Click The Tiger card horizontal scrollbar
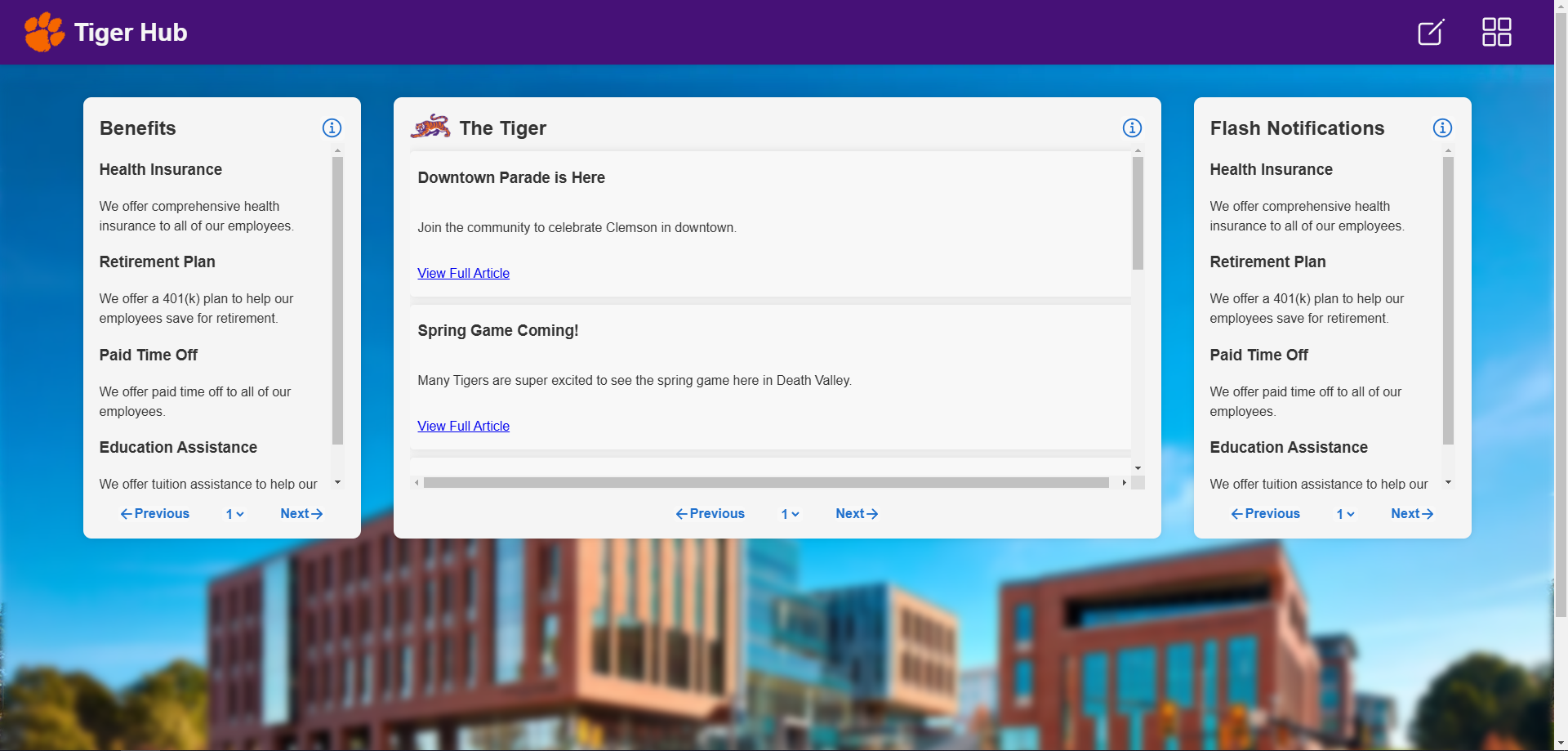 [766, 483]
